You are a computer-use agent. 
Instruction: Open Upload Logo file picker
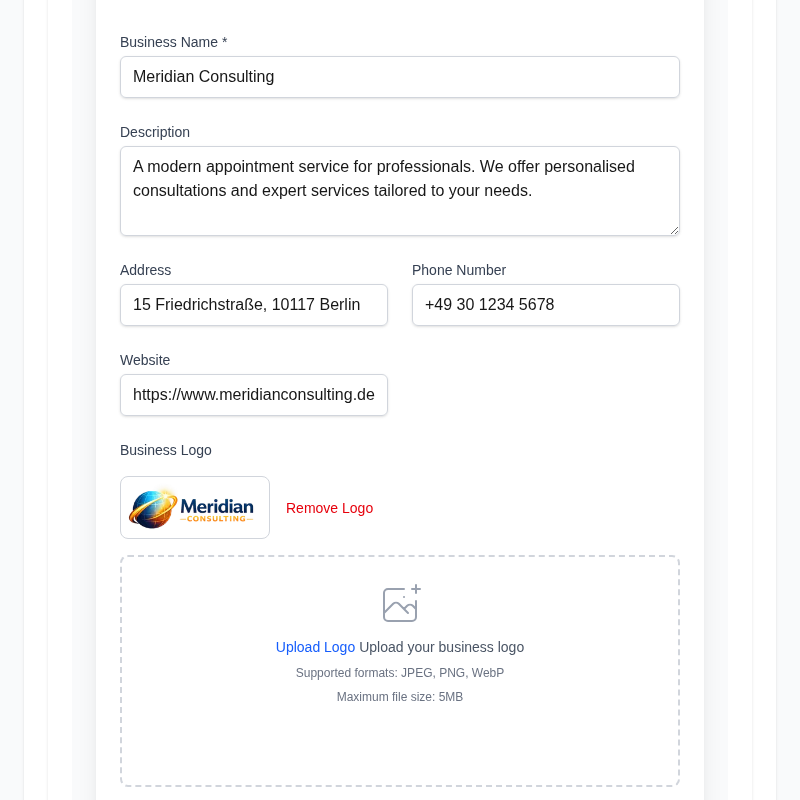[x=315, y=647]
